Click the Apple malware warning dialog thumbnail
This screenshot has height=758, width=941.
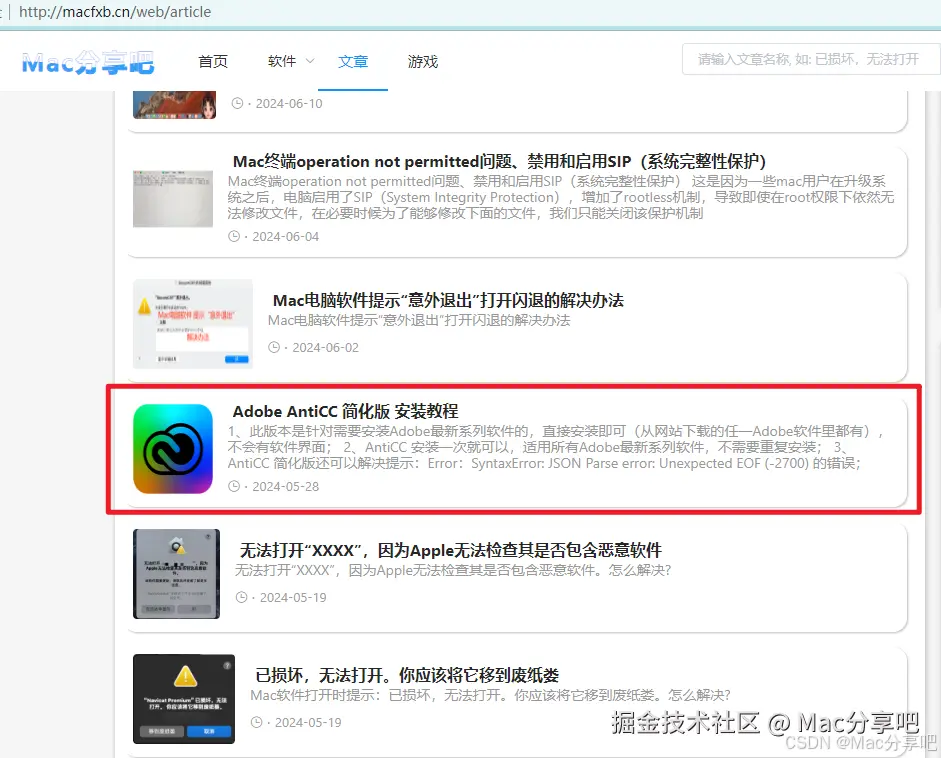click(x=176, y=574)
